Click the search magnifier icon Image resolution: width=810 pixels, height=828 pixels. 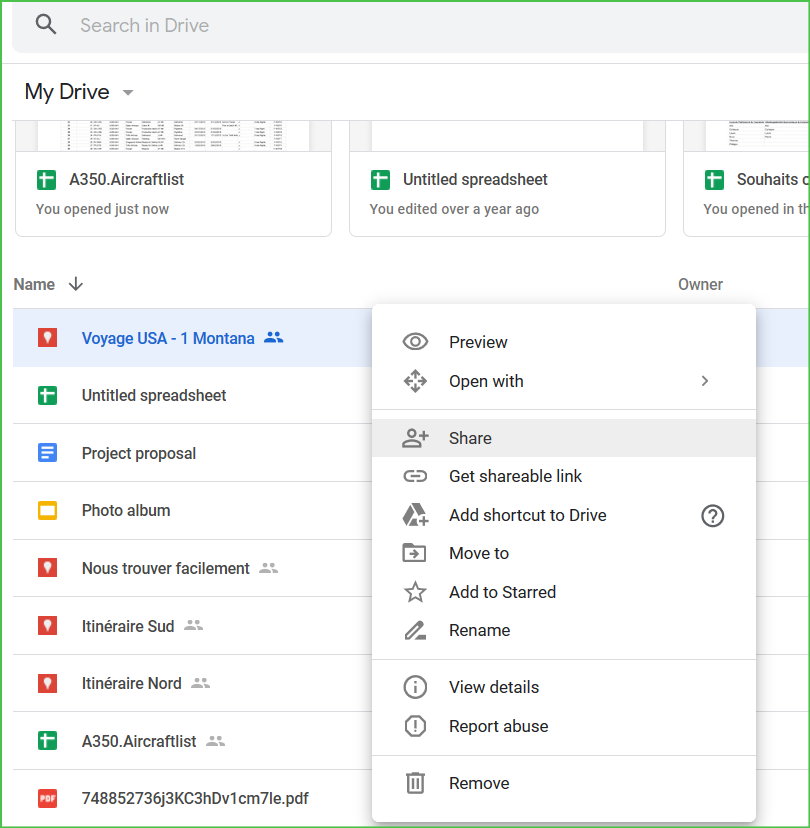coord(46,25)
